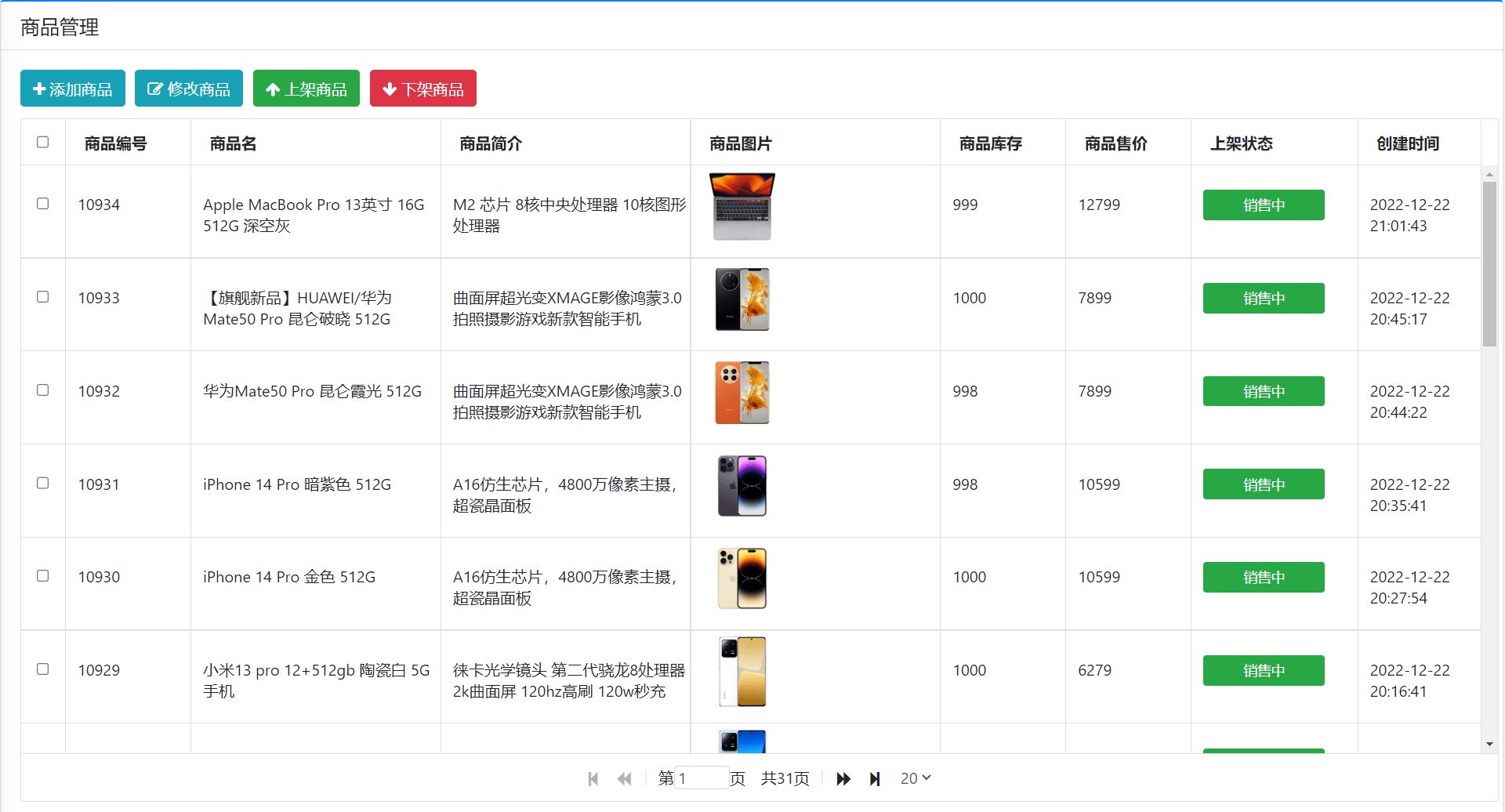Click the previous page double-arrow icon
Viewport: 1505px width, 812px height.
click(x=624, y=778)
